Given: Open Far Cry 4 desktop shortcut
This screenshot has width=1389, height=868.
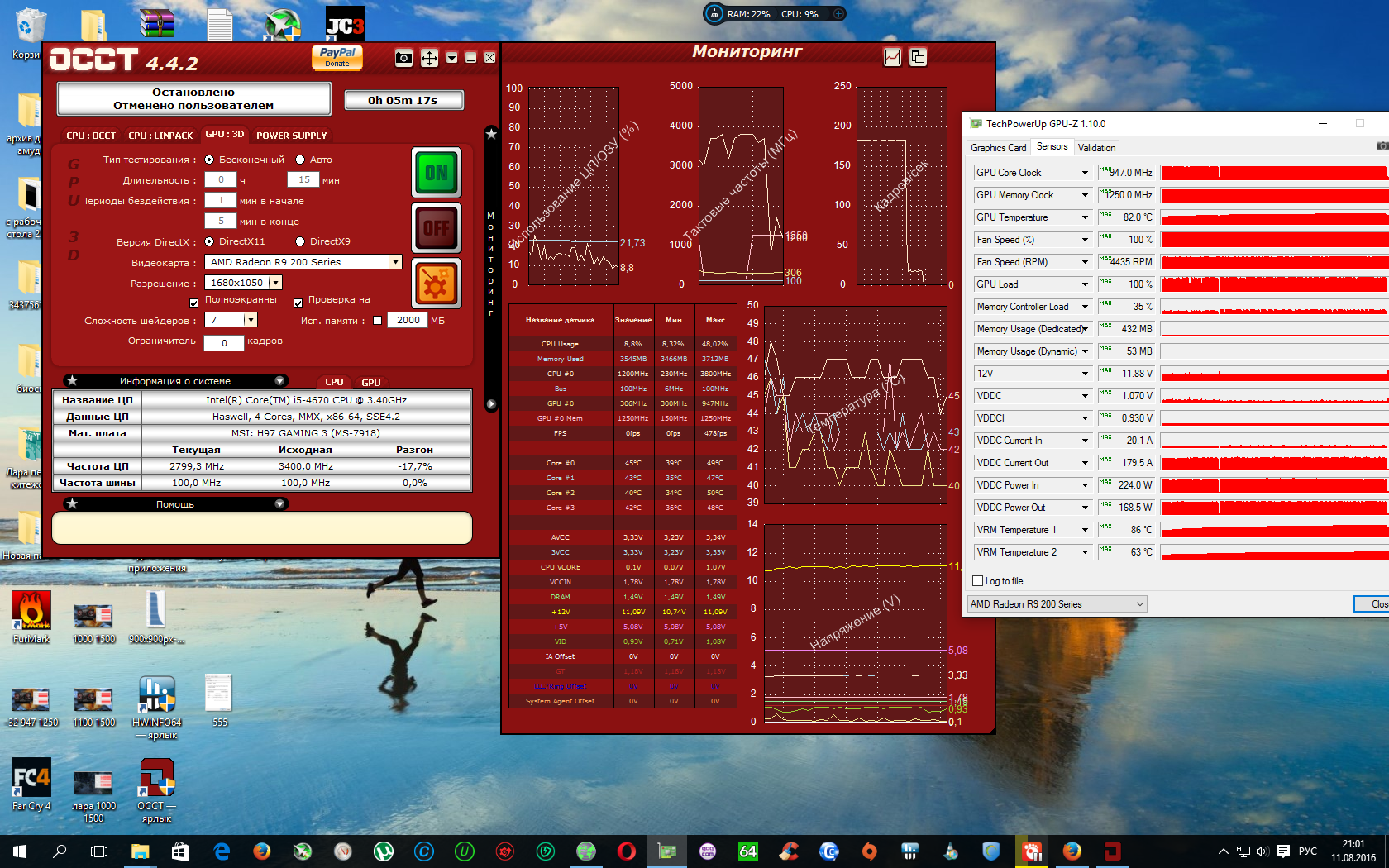Looking at the screenshot, I should [x=31, y=785].
